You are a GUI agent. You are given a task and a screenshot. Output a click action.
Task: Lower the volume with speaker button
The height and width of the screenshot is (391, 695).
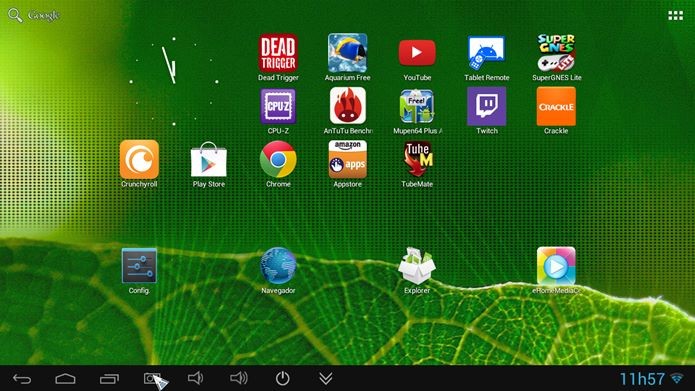point(195,378)
